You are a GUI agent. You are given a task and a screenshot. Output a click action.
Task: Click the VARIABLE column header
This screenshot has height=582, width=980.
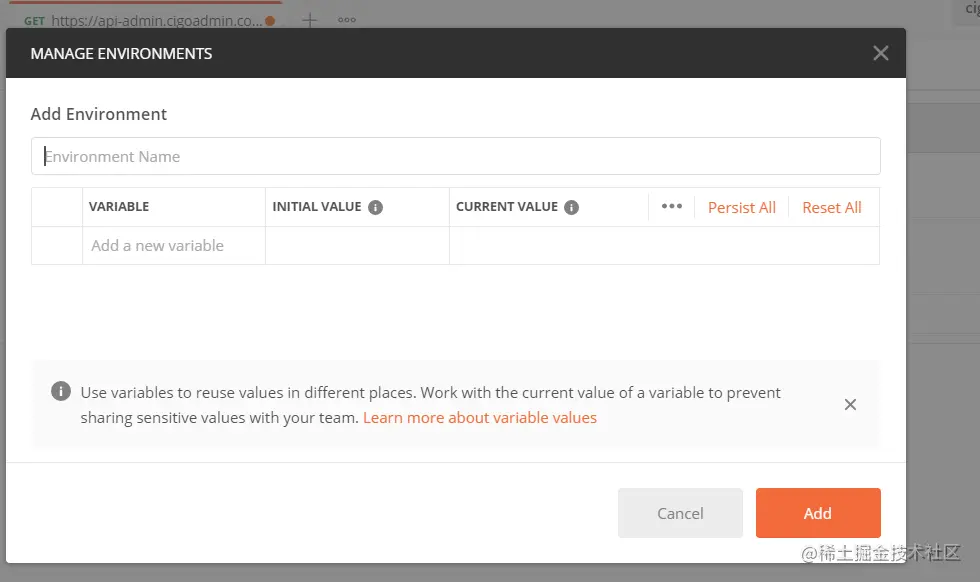coord(119,207)
